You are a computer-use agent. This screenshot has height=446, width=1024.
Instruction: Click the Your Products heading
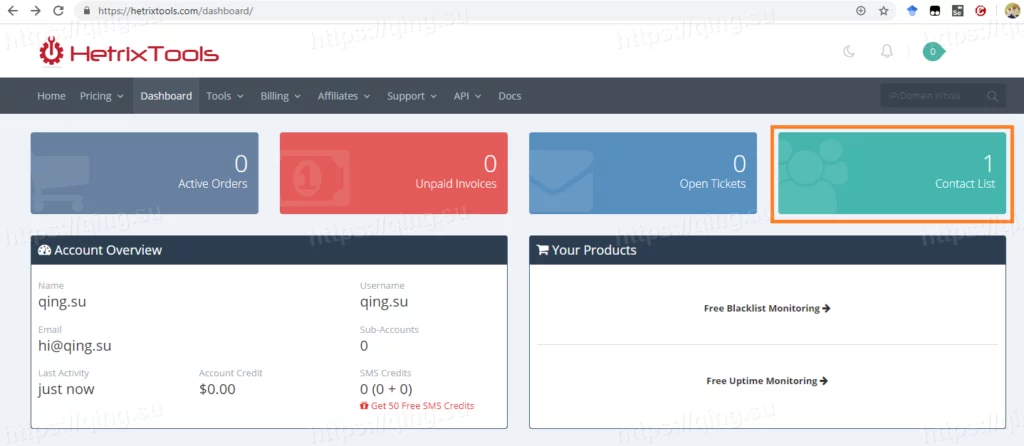point(594,250)
